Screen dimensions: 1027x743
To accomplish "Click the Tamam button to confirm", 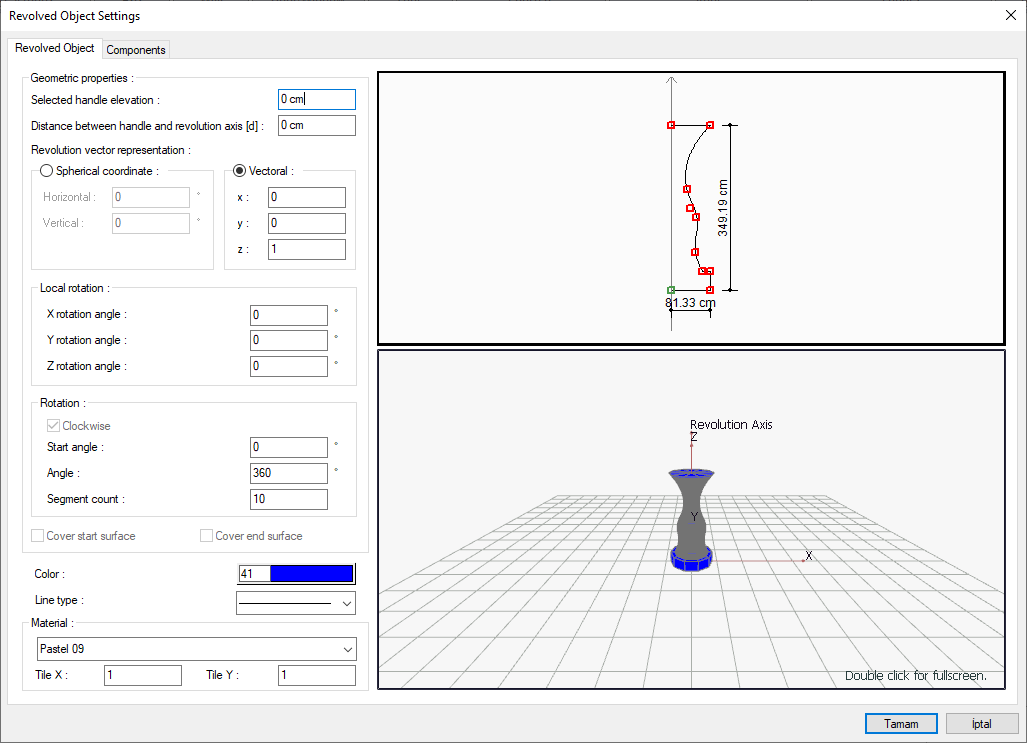I will [901, 723].
